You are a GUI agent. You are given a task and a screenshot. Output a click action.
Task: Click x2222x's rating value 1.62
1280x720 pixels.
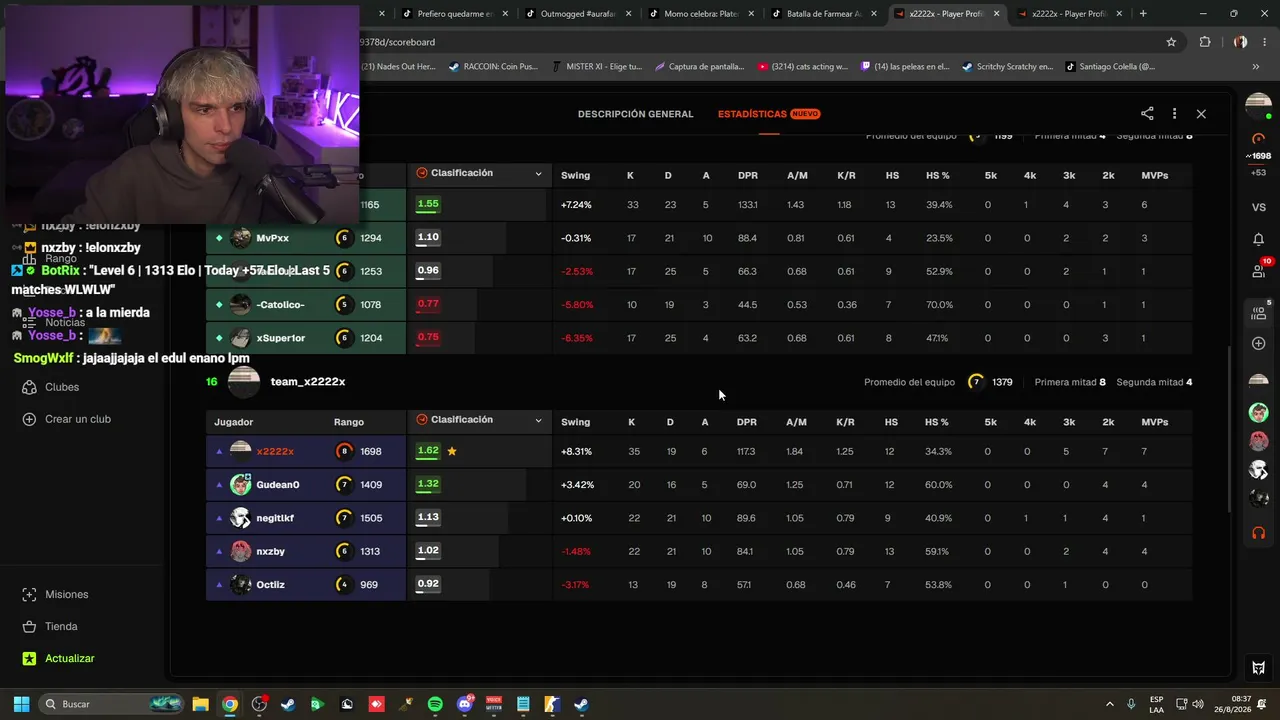click(x=427, y=451)
